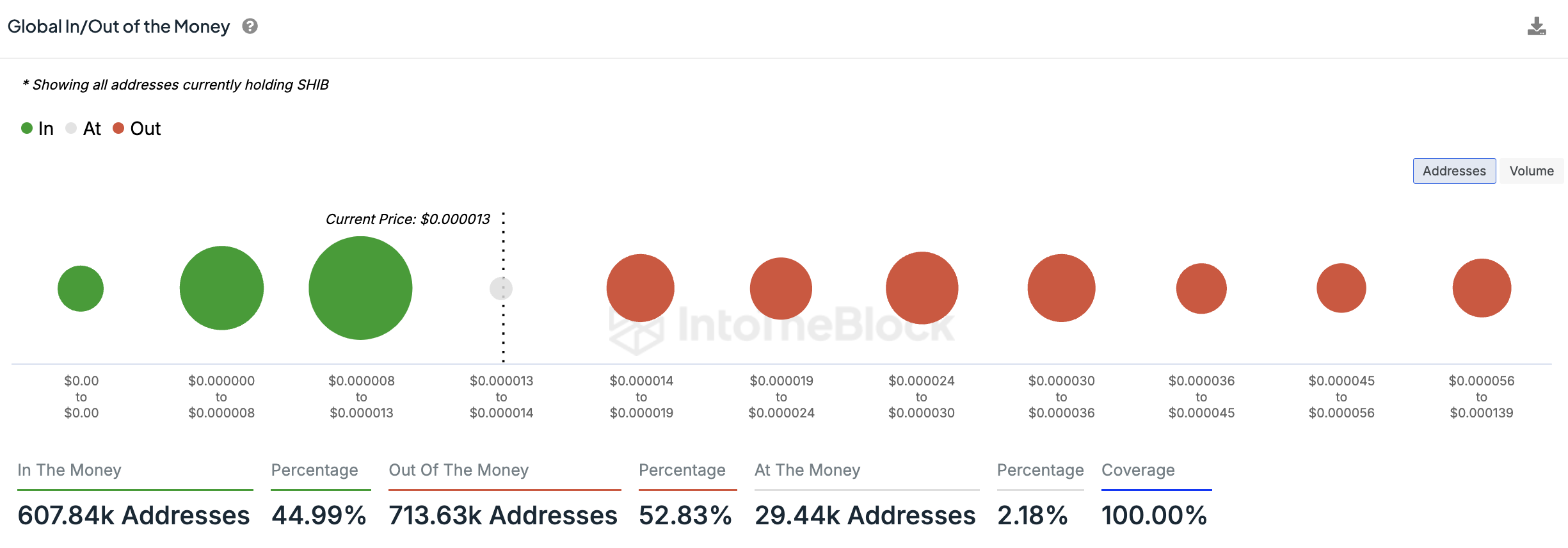1568x548 pixels.
Task: Click red bubble for $0.000045 to $0.000056
Action: click(x=1341, y=288)
